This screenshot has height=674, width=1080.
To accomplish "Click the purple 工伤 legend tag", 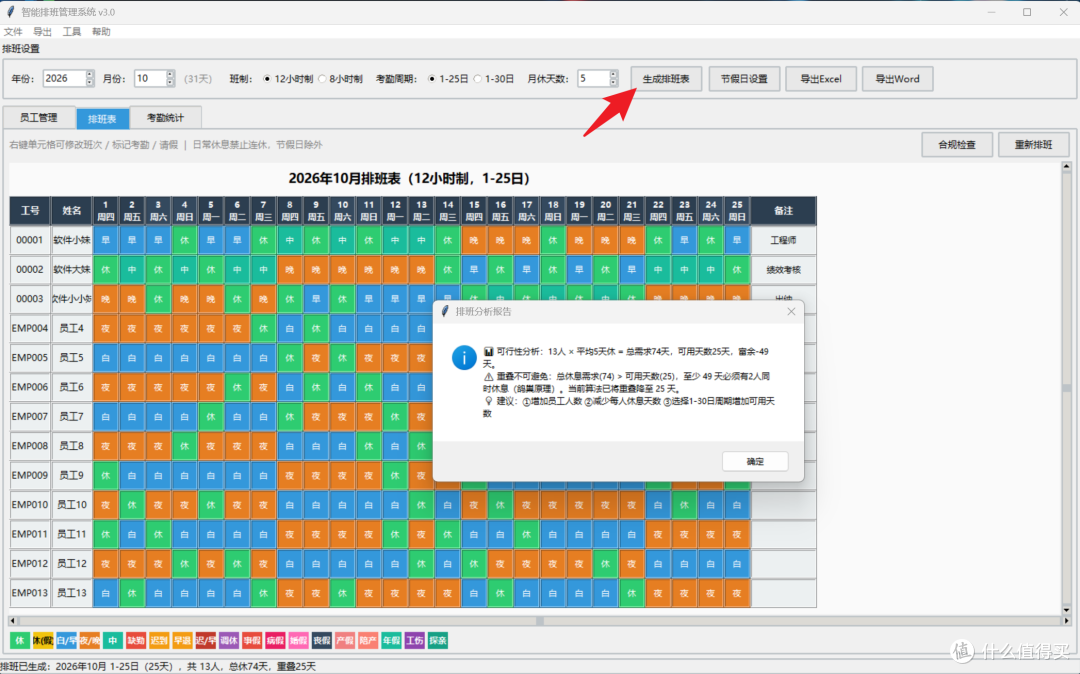I will 415,640.
